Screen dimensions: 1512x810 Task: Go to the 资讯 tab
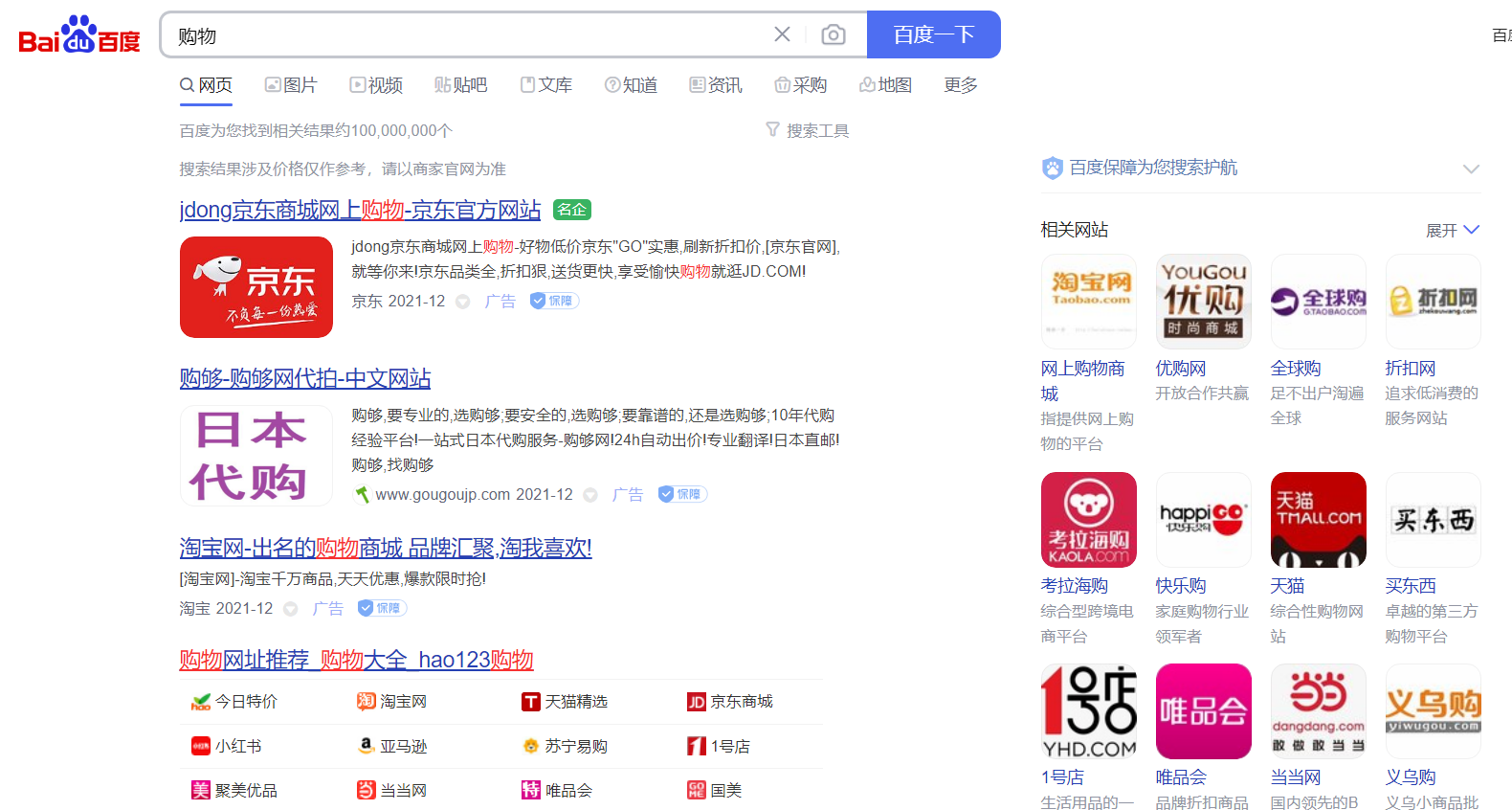coord(716,85)
